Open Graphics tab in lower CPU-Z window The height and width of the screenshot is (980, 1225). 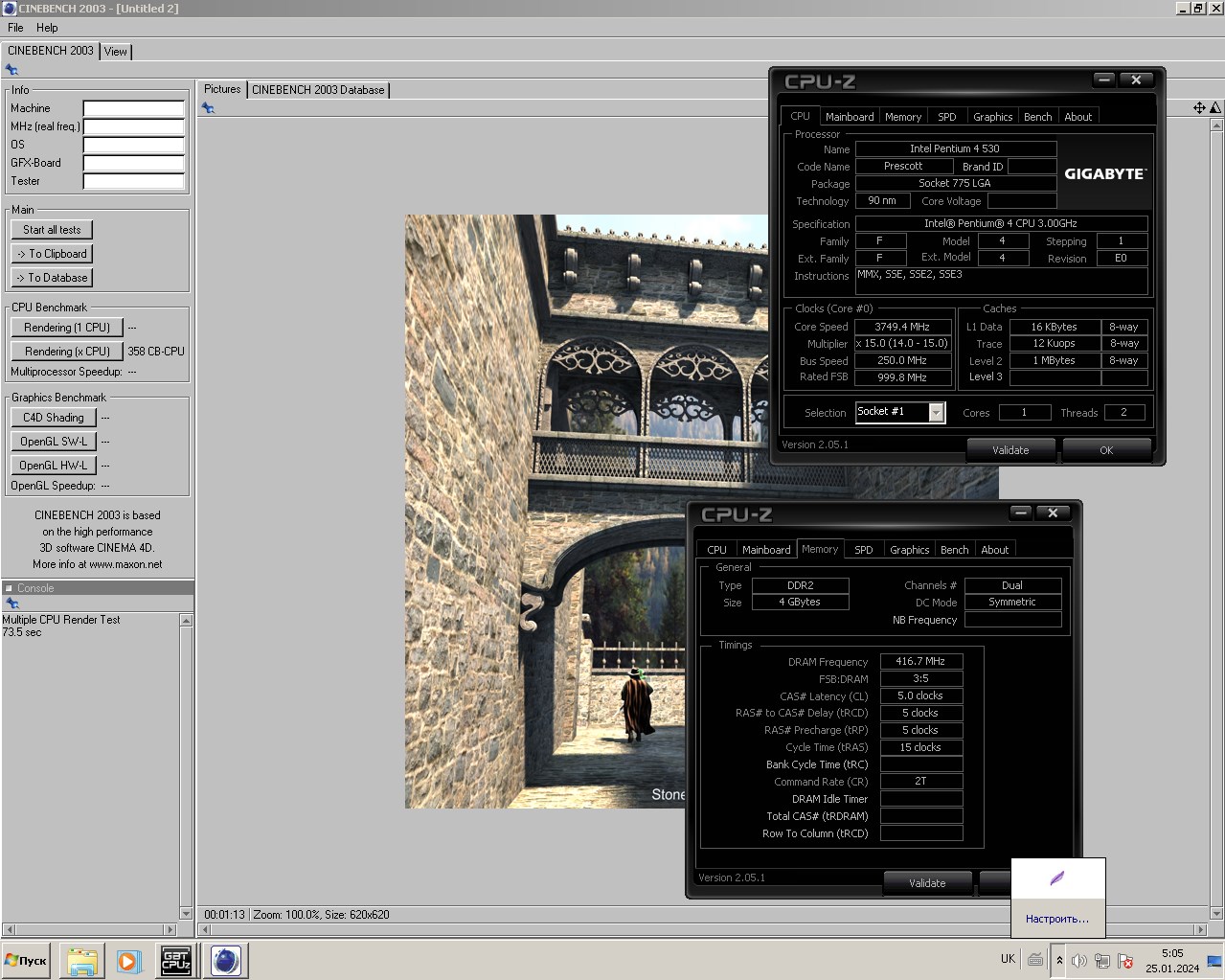[x=909, y=550]
